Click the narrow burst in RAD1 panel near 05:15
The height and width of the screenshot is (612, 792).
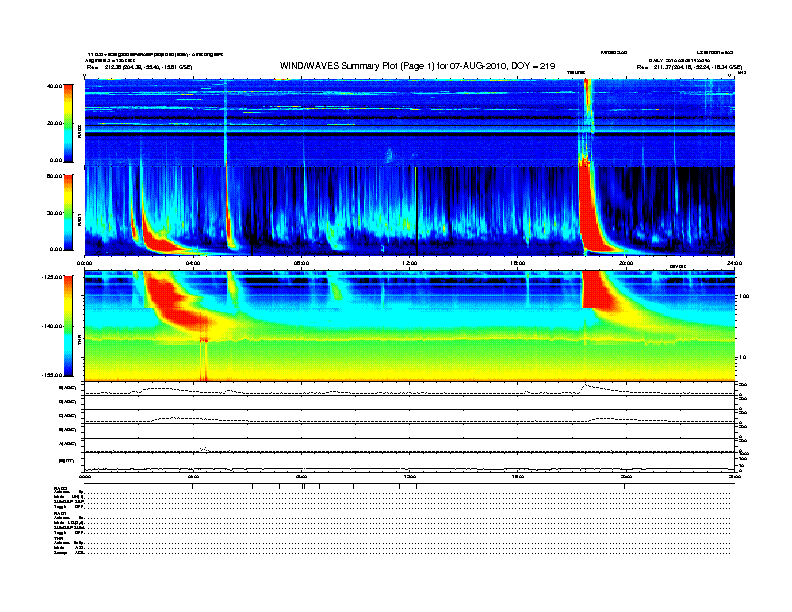click(x=229, y=212)
